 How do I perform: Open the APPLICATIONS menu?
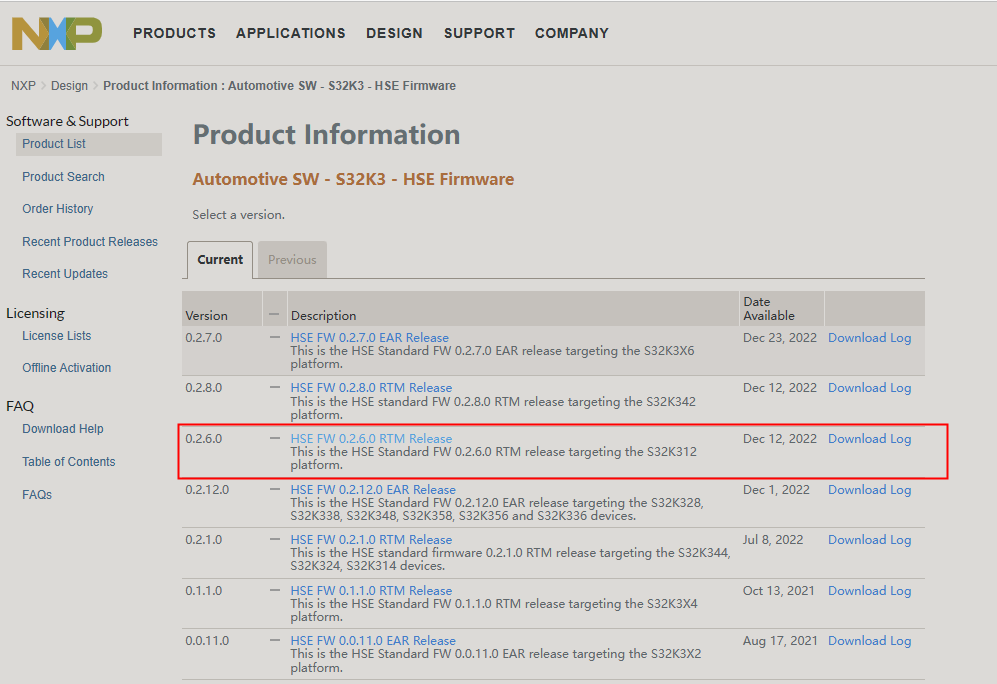click(290, 33)
